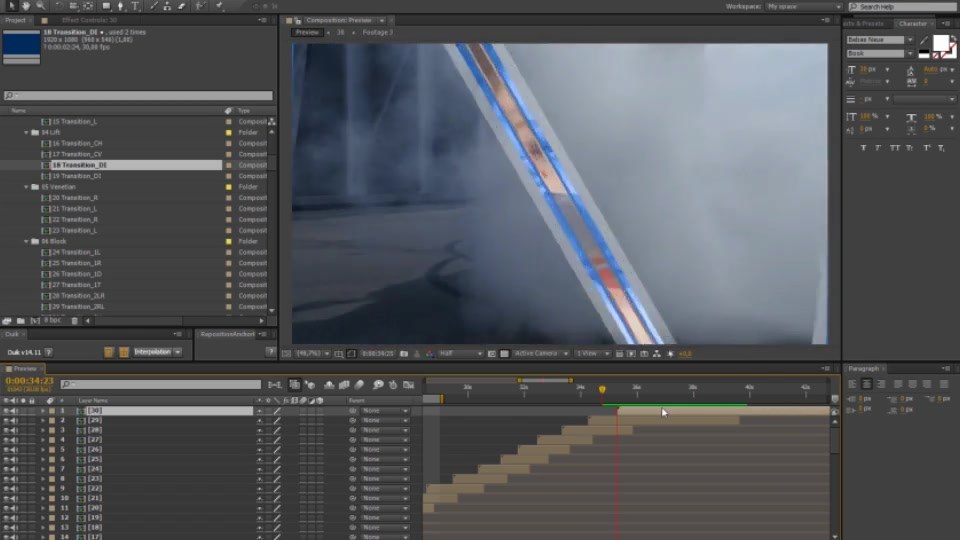The image size is (960, 540).
Task: Click the yellow current time indicator marker
Action: pyautogui.click(x=602, y=389)
